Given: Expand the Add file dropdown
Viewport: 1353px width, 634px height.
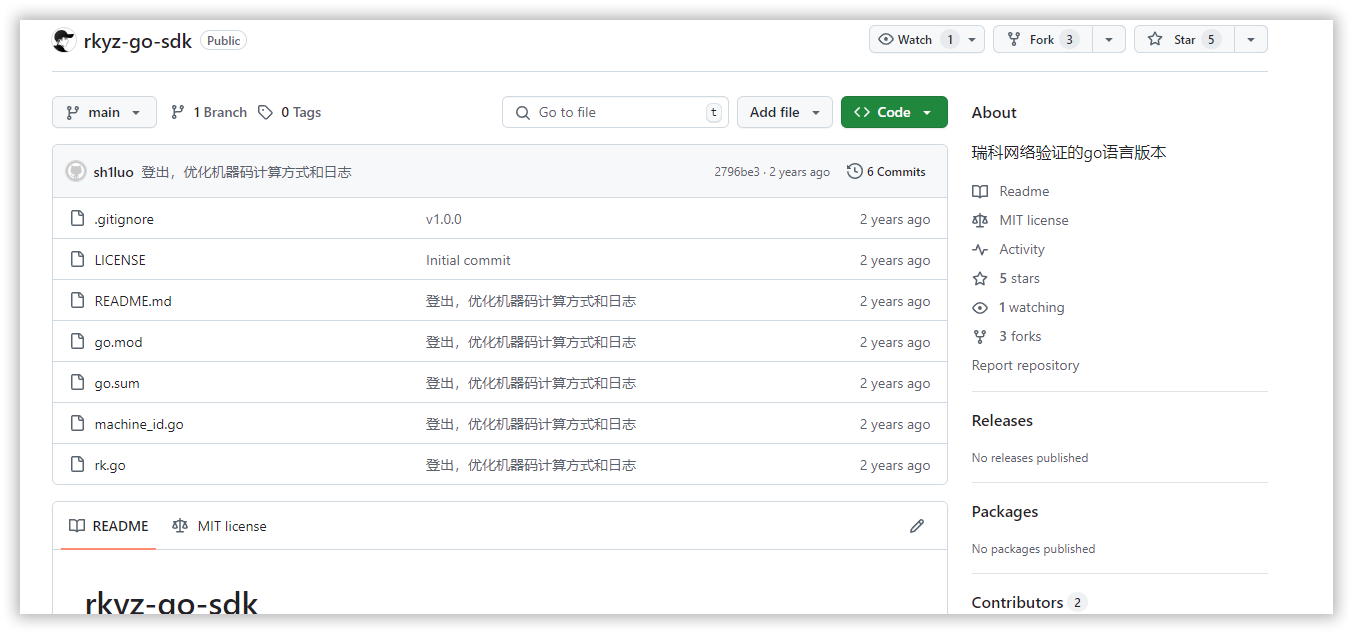Looking at the screenshot, I should 785,112.
